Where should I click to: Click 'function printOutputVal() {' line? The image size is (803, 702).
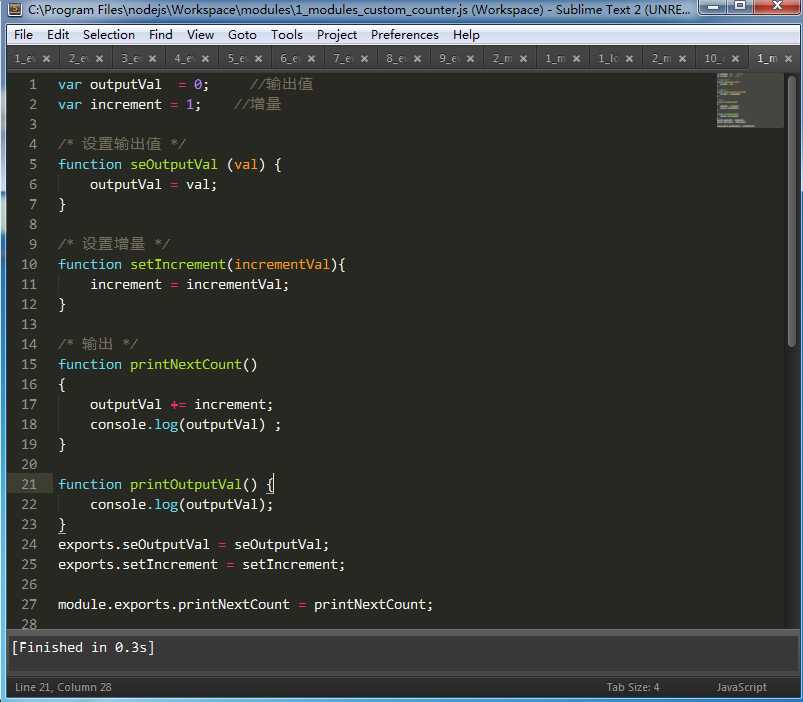click(x=166, y=484)
